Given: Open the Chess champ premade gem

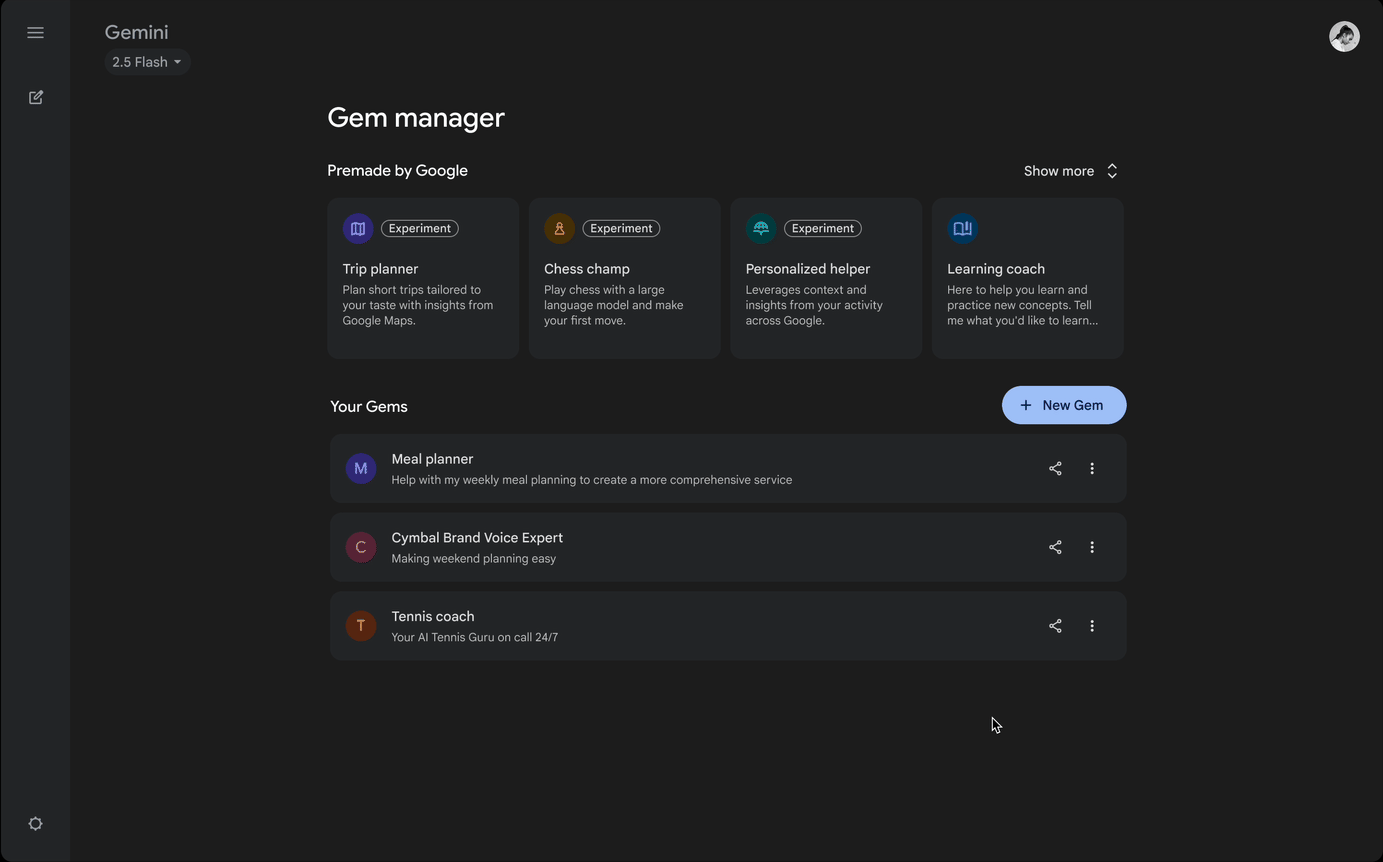Looking at the screenshot, I should [624, 278].
